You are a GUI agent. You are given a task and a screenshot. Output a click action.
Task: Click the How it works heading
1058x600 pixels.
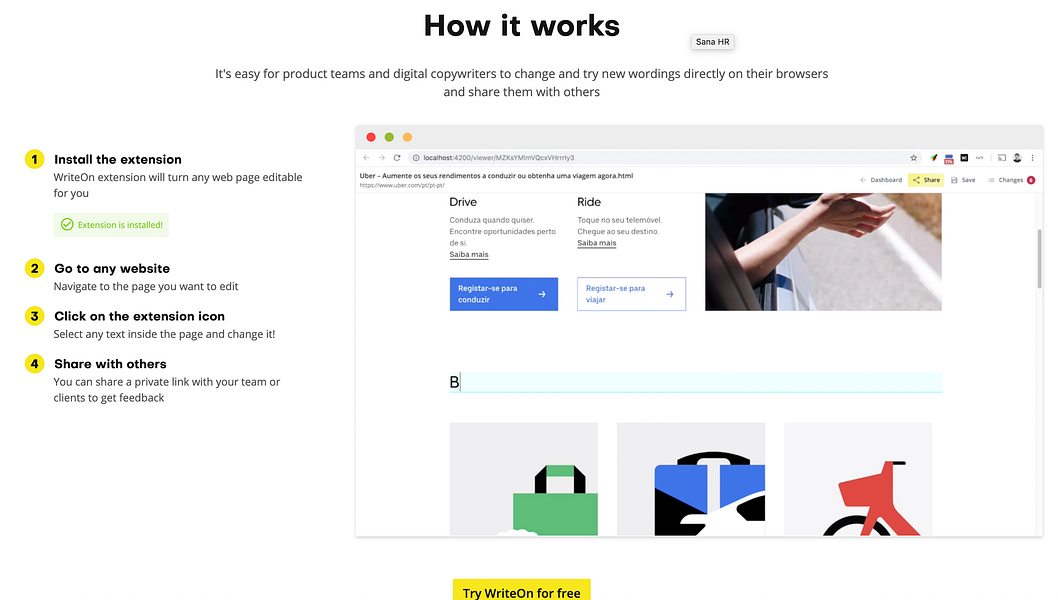click(x=522, y=26)
